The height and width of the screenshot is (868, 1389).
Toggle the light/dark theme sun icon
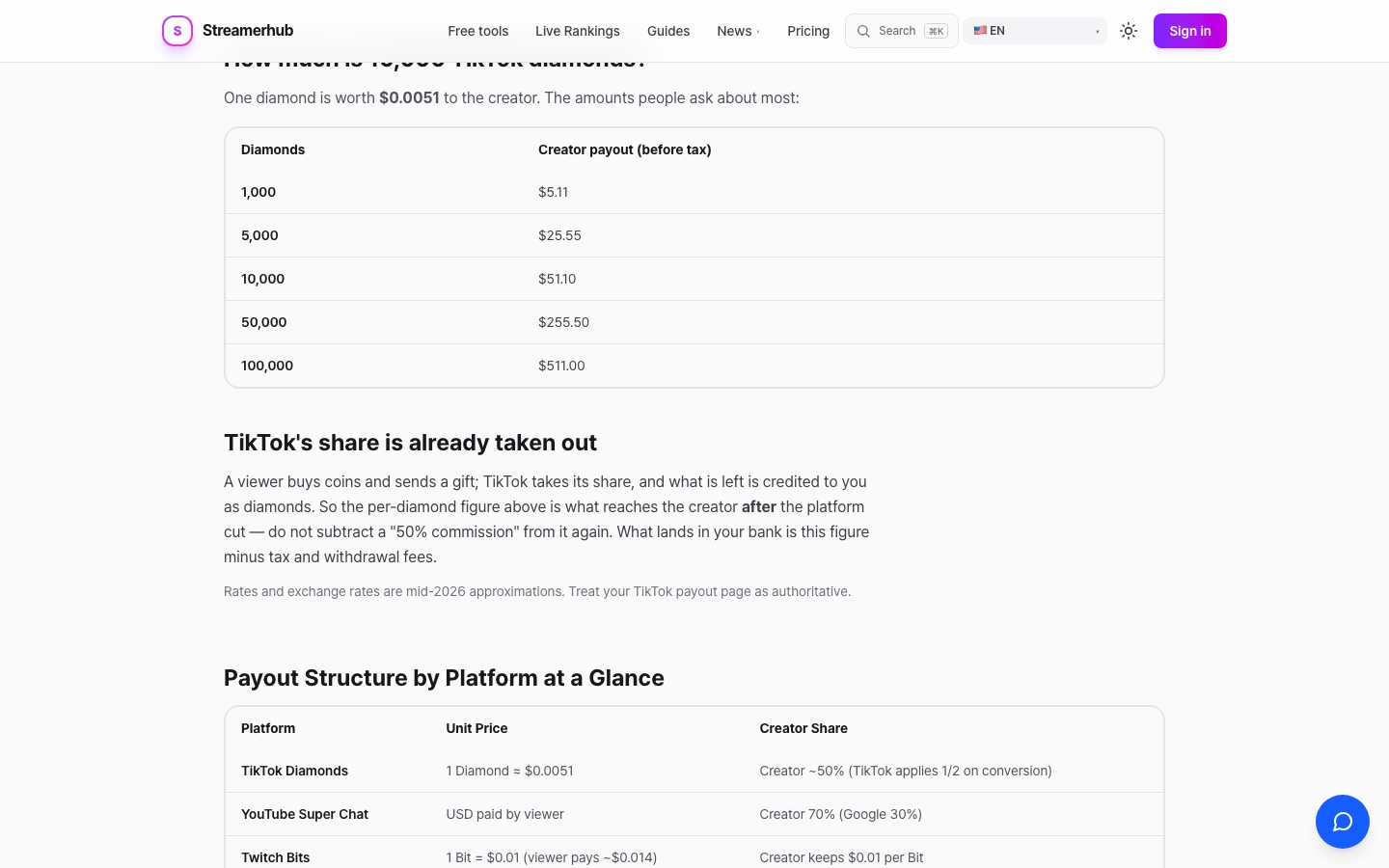(1129, 31)
